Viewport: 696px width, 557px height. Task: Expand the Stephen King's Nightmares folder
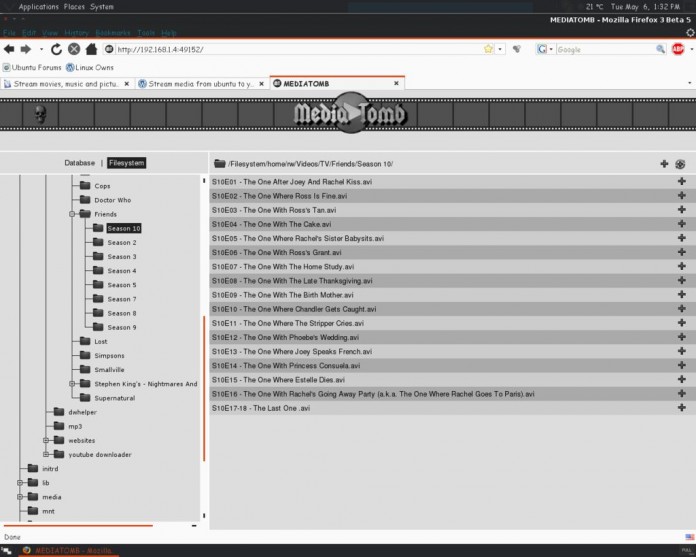pyautogui.click(x=72, y=383)
